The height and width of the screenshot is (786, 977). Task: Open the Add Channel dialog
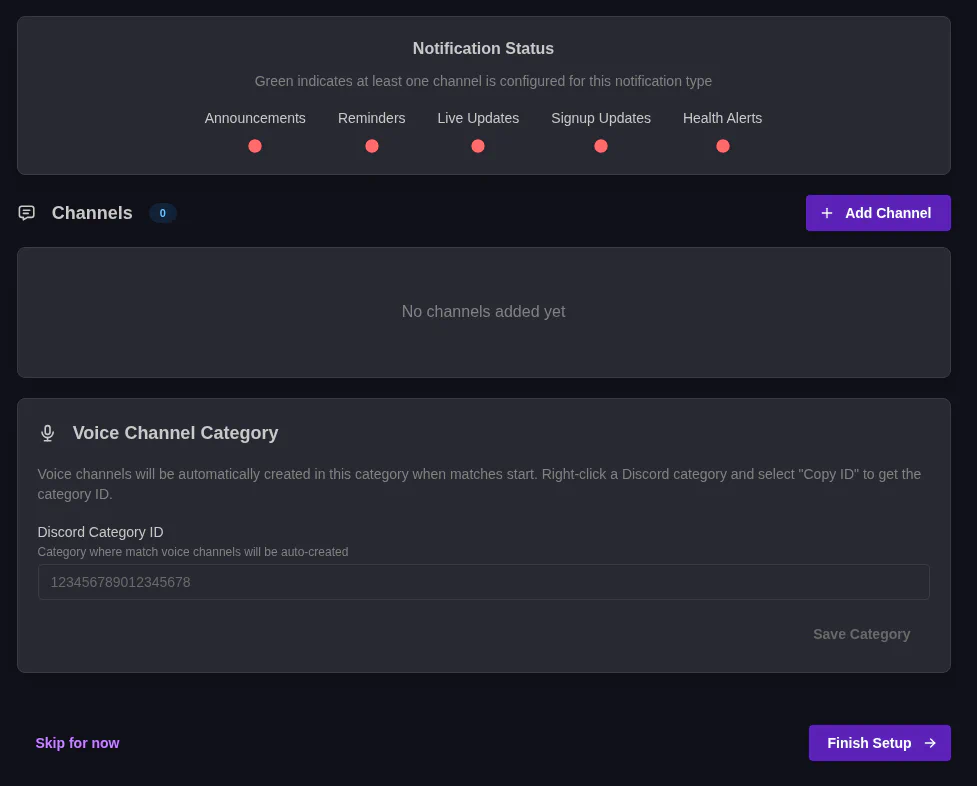point(878,213)
